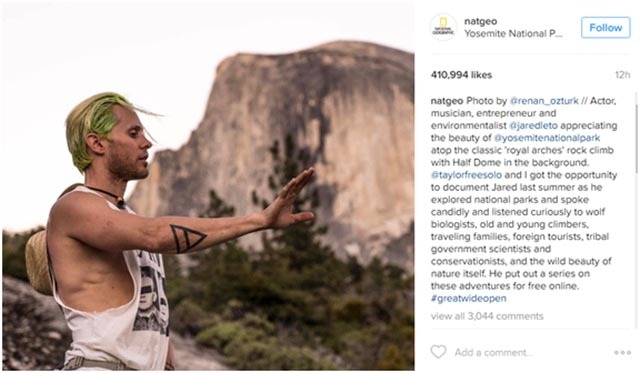The width and height of the screenshot is (640, 373).
Task: Click the heart like icon
Action: coord(438,351)
